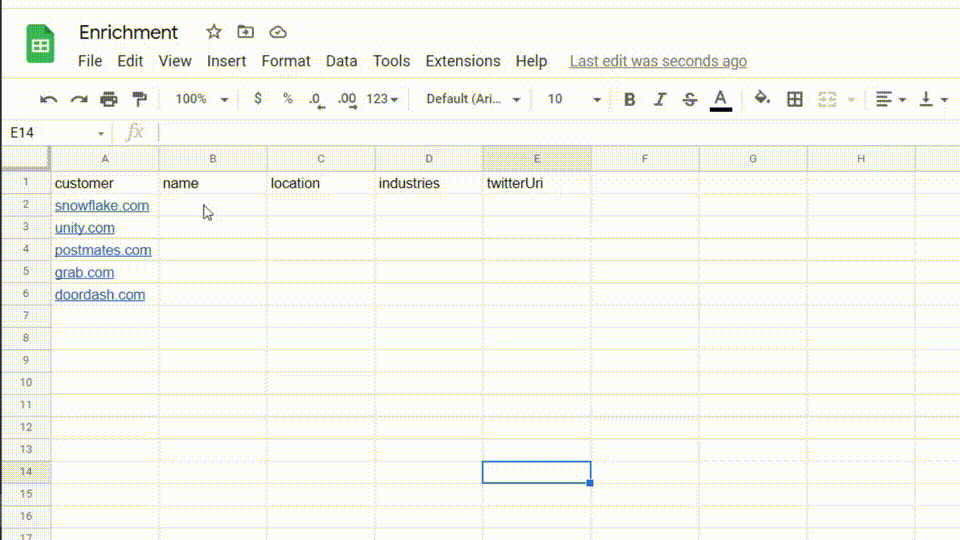This screenshot has height=540, width=960.
Task: Open the postmates.com link
Action: click(x=103, y=250)
